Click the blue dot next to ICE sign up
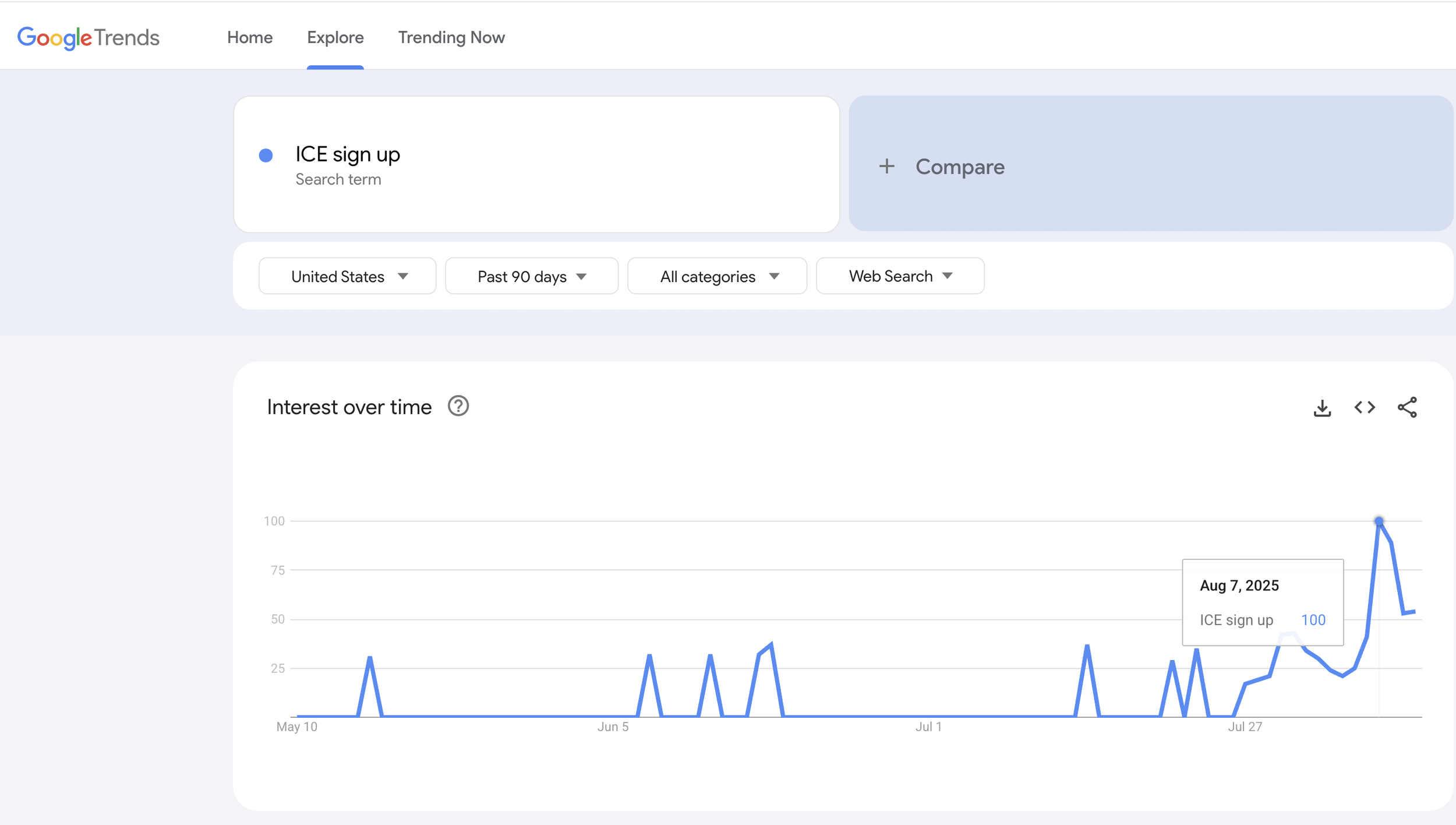Image resolution: width=1456 pixels, height=825 pixels. (266, 156)
